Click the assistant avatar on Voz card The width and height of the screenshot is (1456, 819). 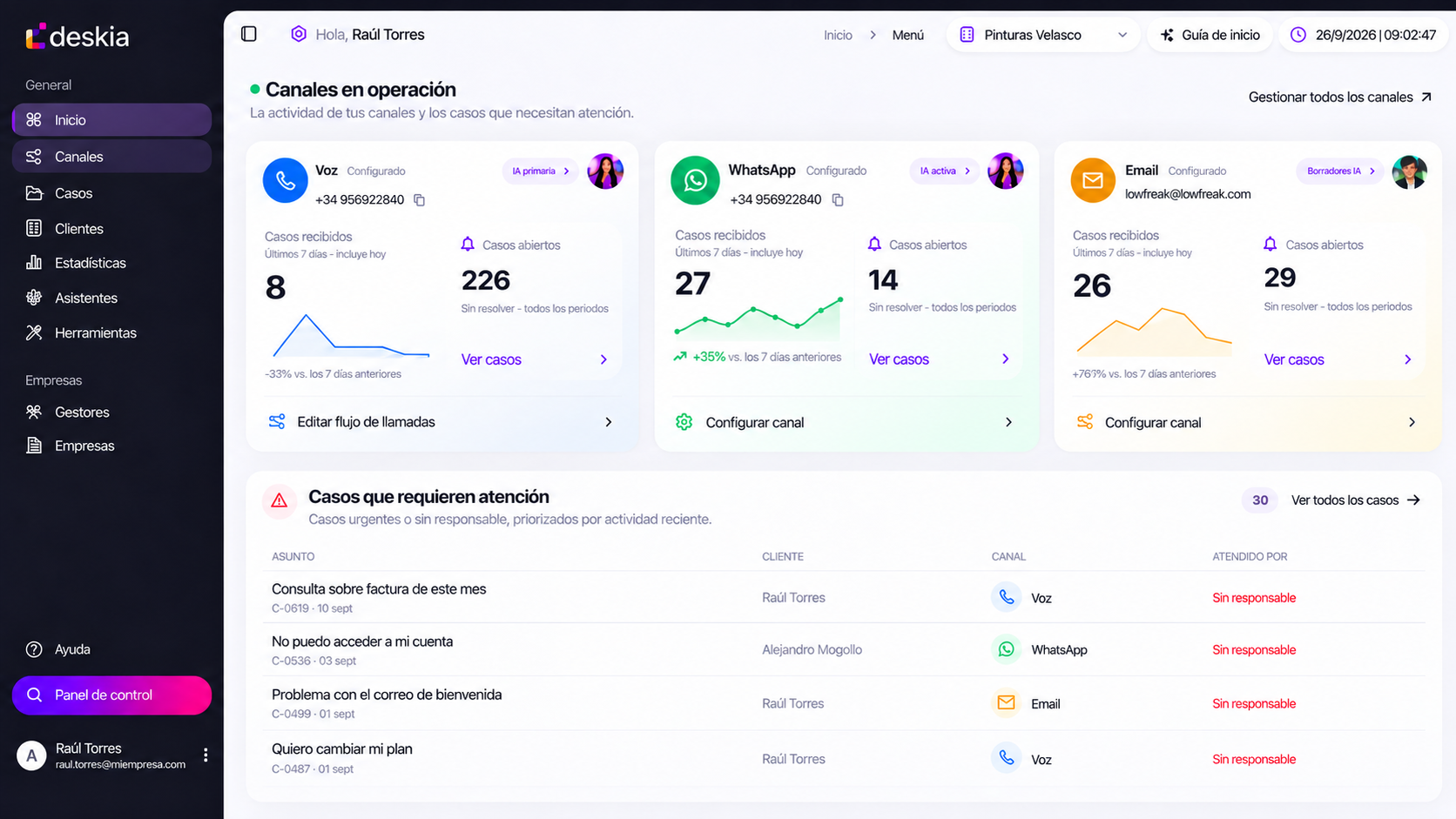[x=605, y=171]
